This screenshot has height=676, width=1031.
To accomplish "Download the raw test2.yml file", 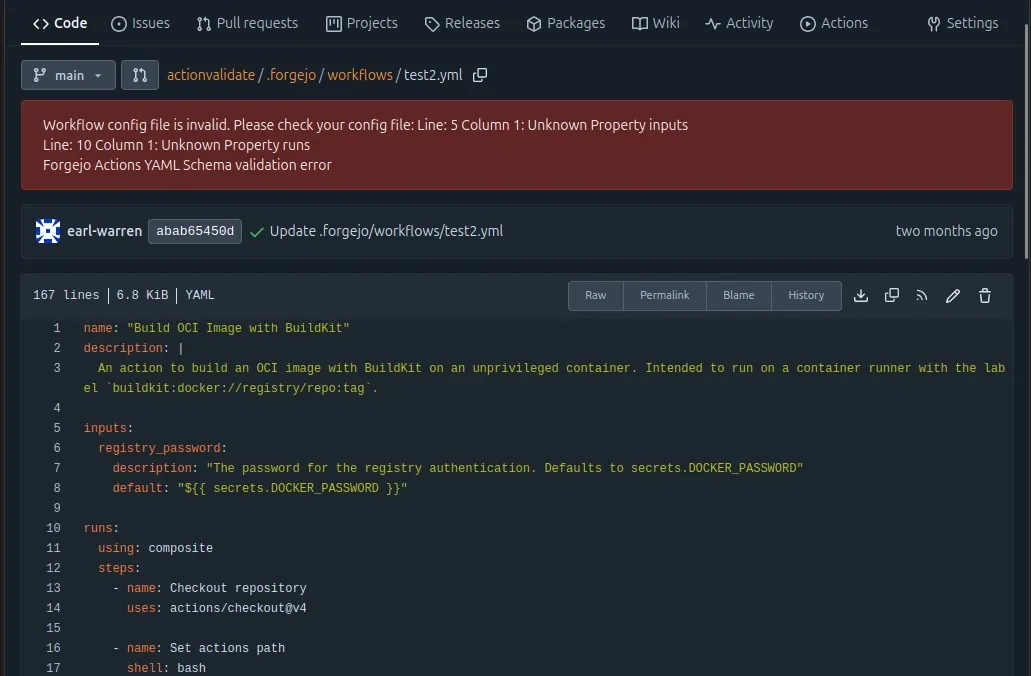I will [860, 295].
